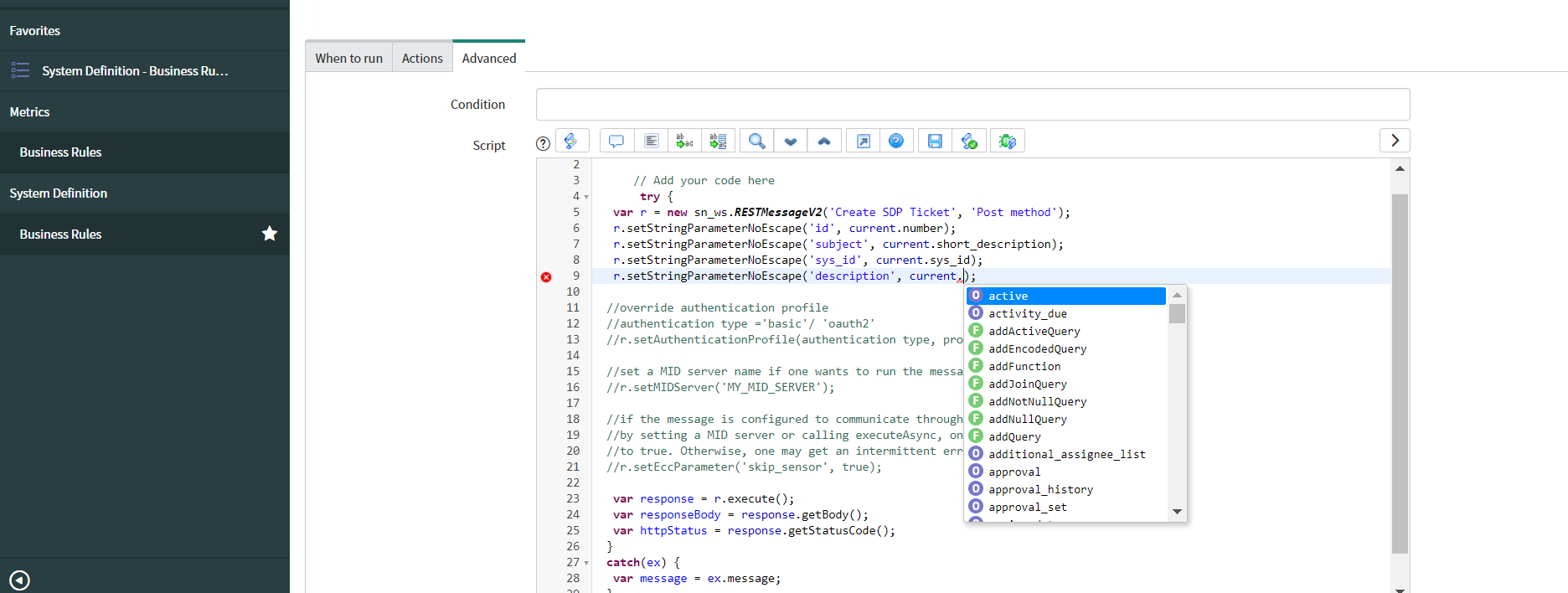Click the Save script disk icon

tap(935, 141)
